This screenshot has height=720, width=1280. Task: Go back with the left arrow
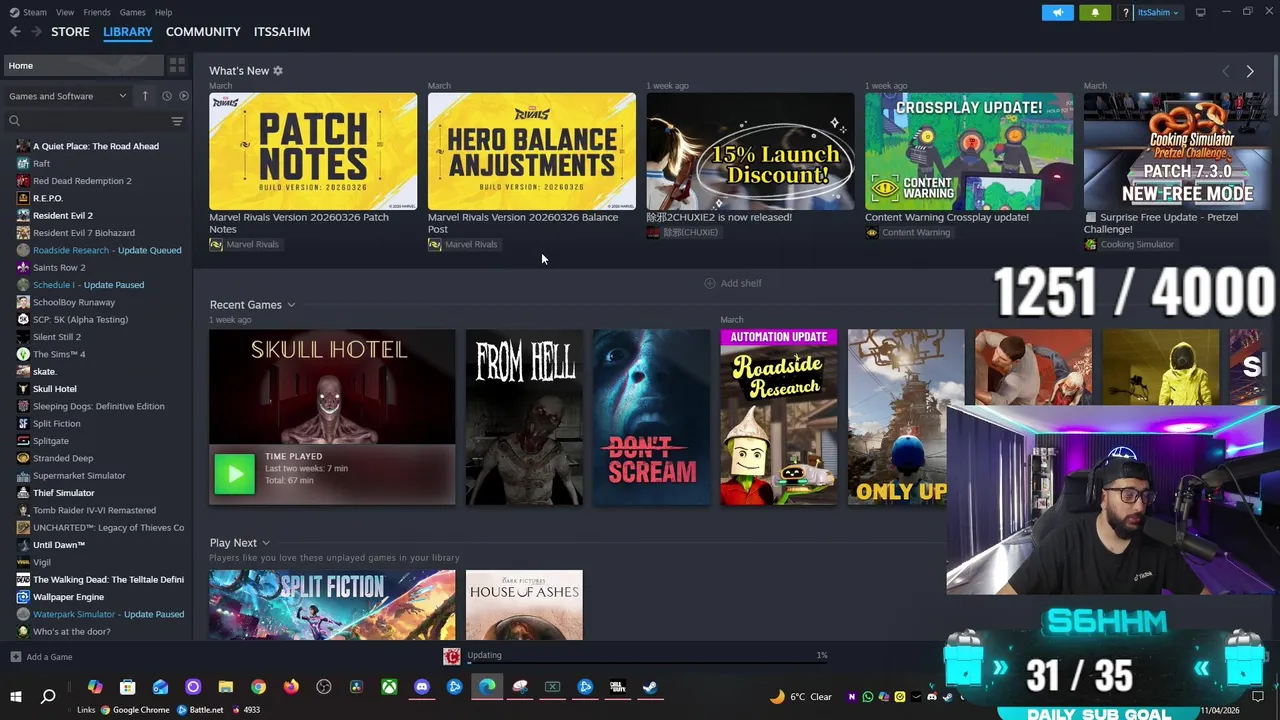pyautogui.click(x=15, y=32)
